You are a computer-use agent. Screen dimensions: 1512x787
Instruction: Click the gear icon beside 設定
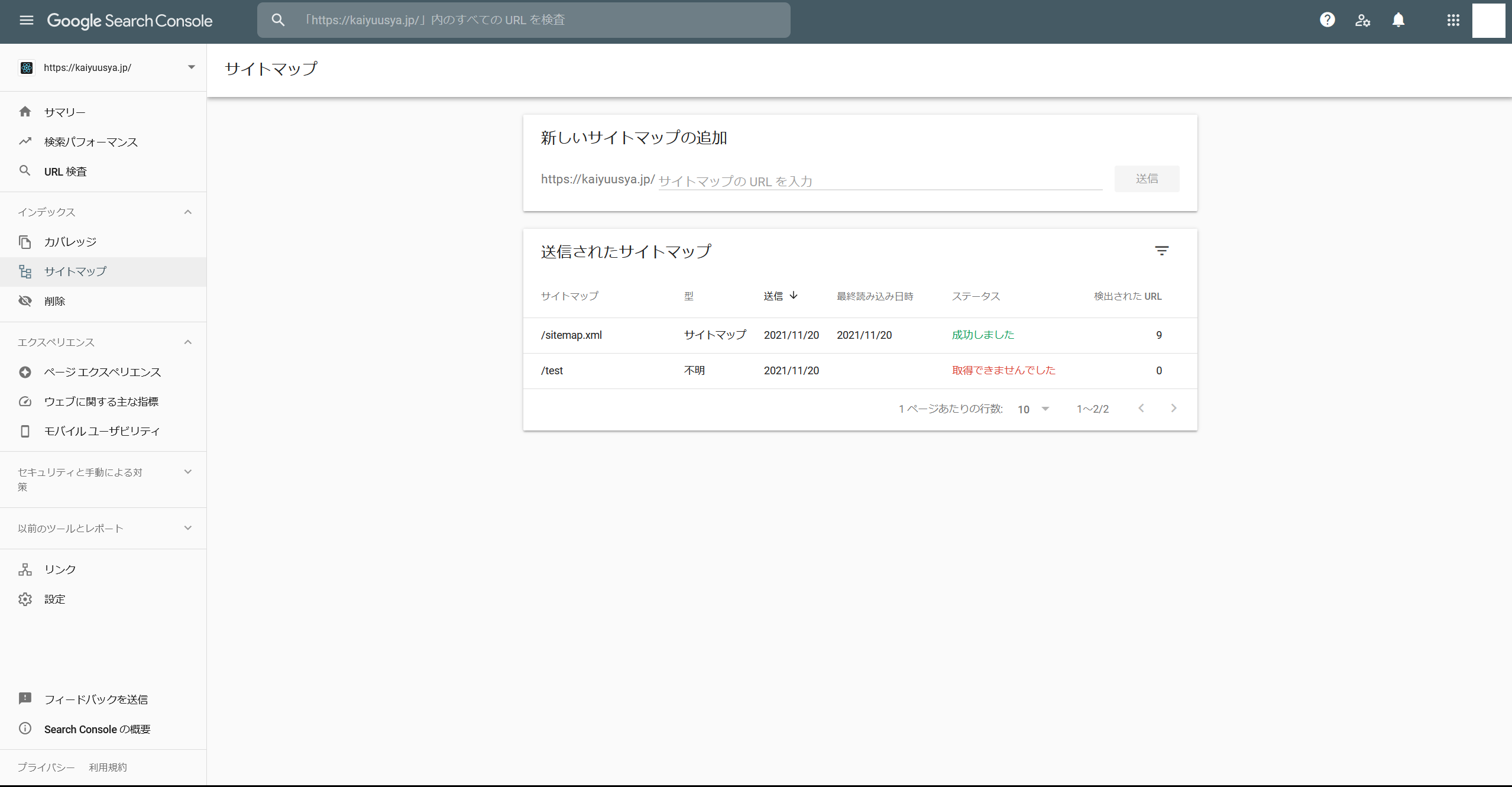pos(25,599)
